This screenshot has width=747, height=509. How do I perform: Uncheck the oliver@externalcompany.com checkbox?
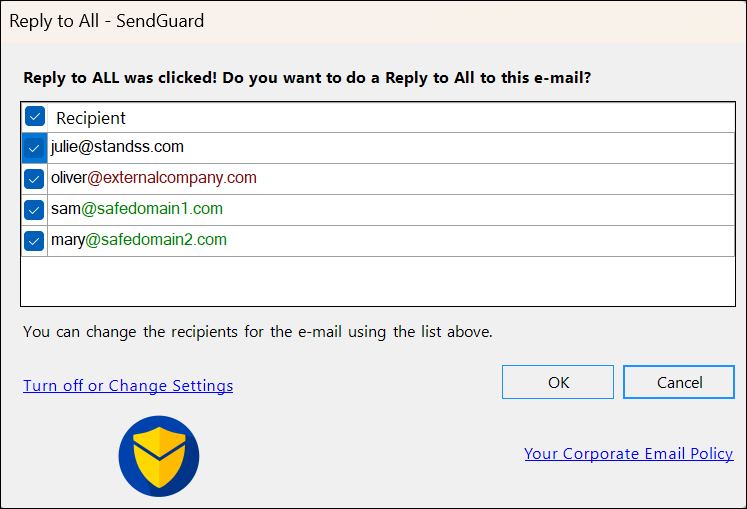pos(34,179)
